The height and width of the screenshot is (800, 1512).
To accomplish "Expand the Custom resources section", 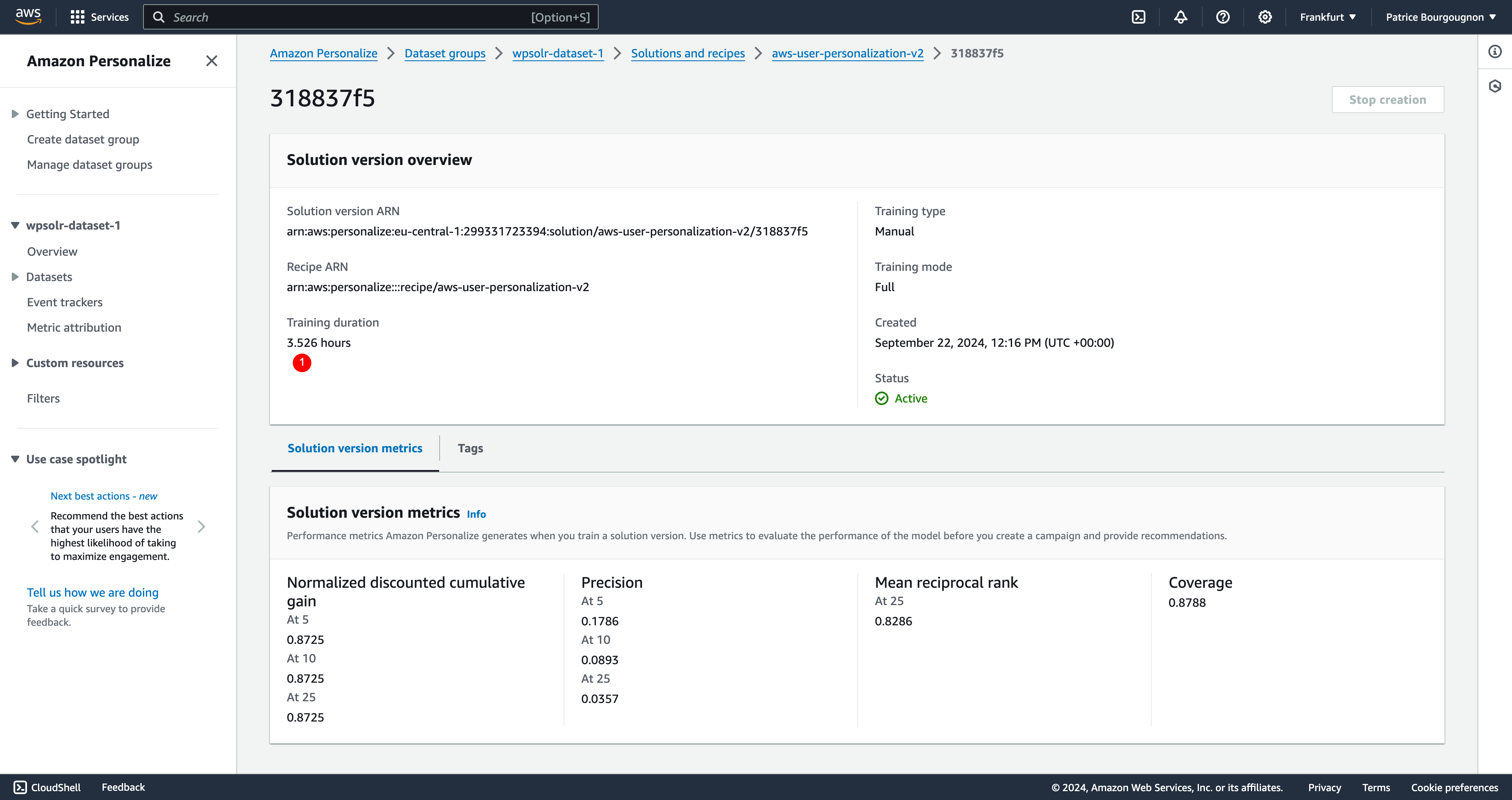I will [x=15, y=363].
